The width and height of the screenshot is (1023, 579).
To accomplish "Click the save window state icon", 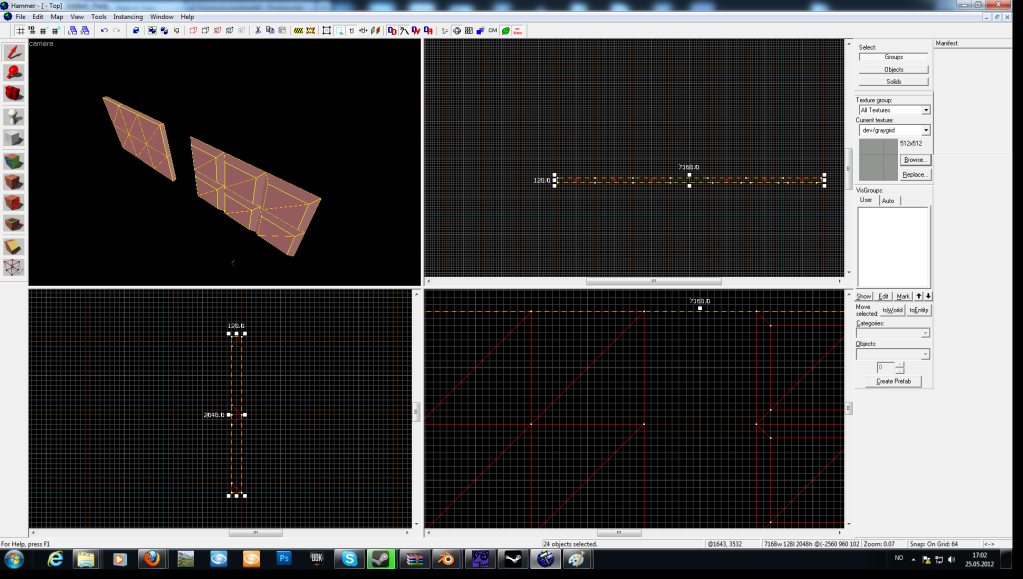I will coord(84,31).
